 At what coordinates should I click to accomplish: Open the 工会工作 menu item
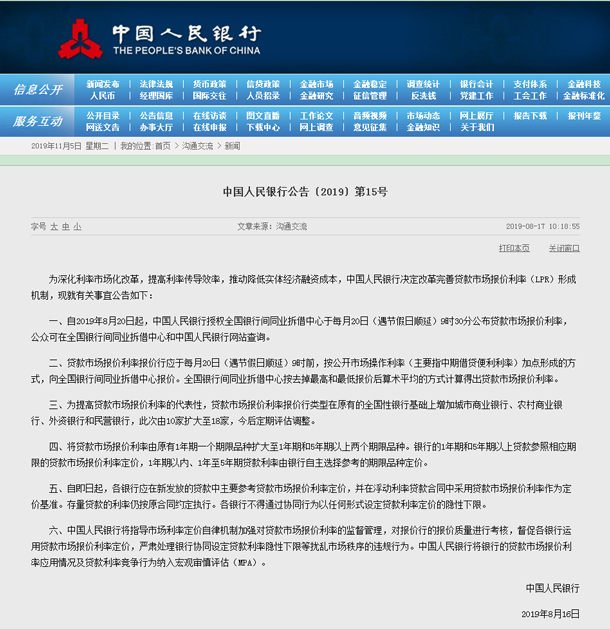[530, 96]
